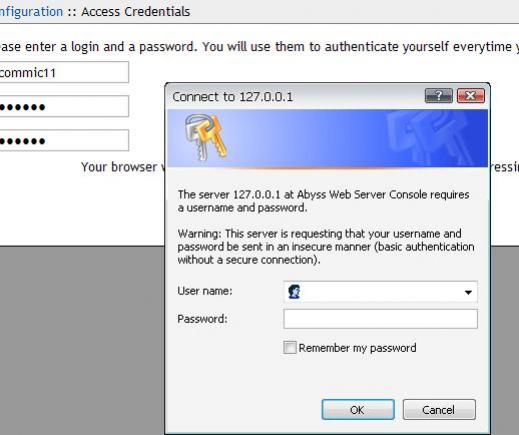Image resolution: width=519 pixels, height=435 pixels.
Task: Click the first masked password field on page
Action: [x=63, y=106]
